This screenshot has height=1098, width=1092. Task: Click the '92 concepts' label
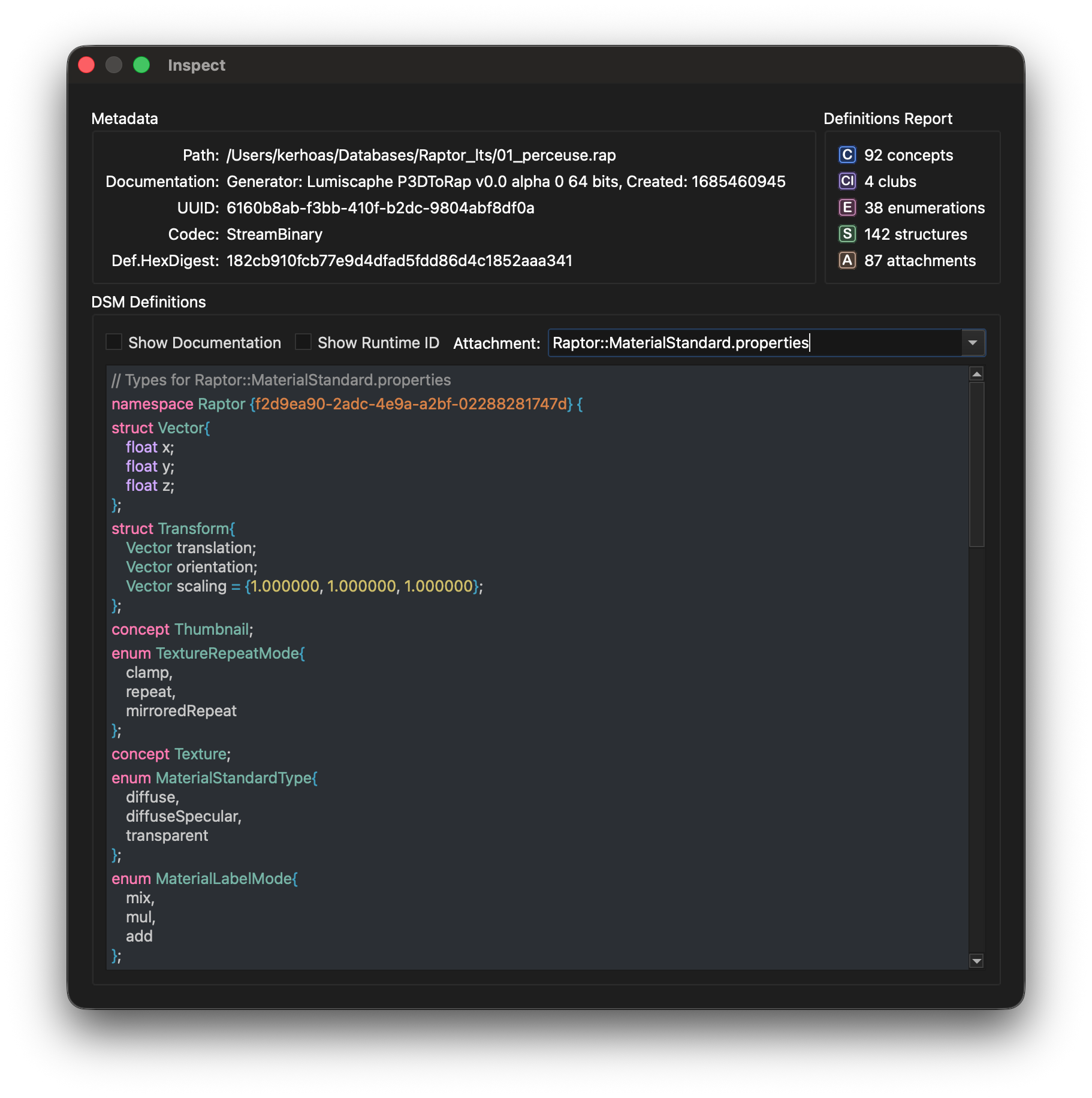coord(908,155)
